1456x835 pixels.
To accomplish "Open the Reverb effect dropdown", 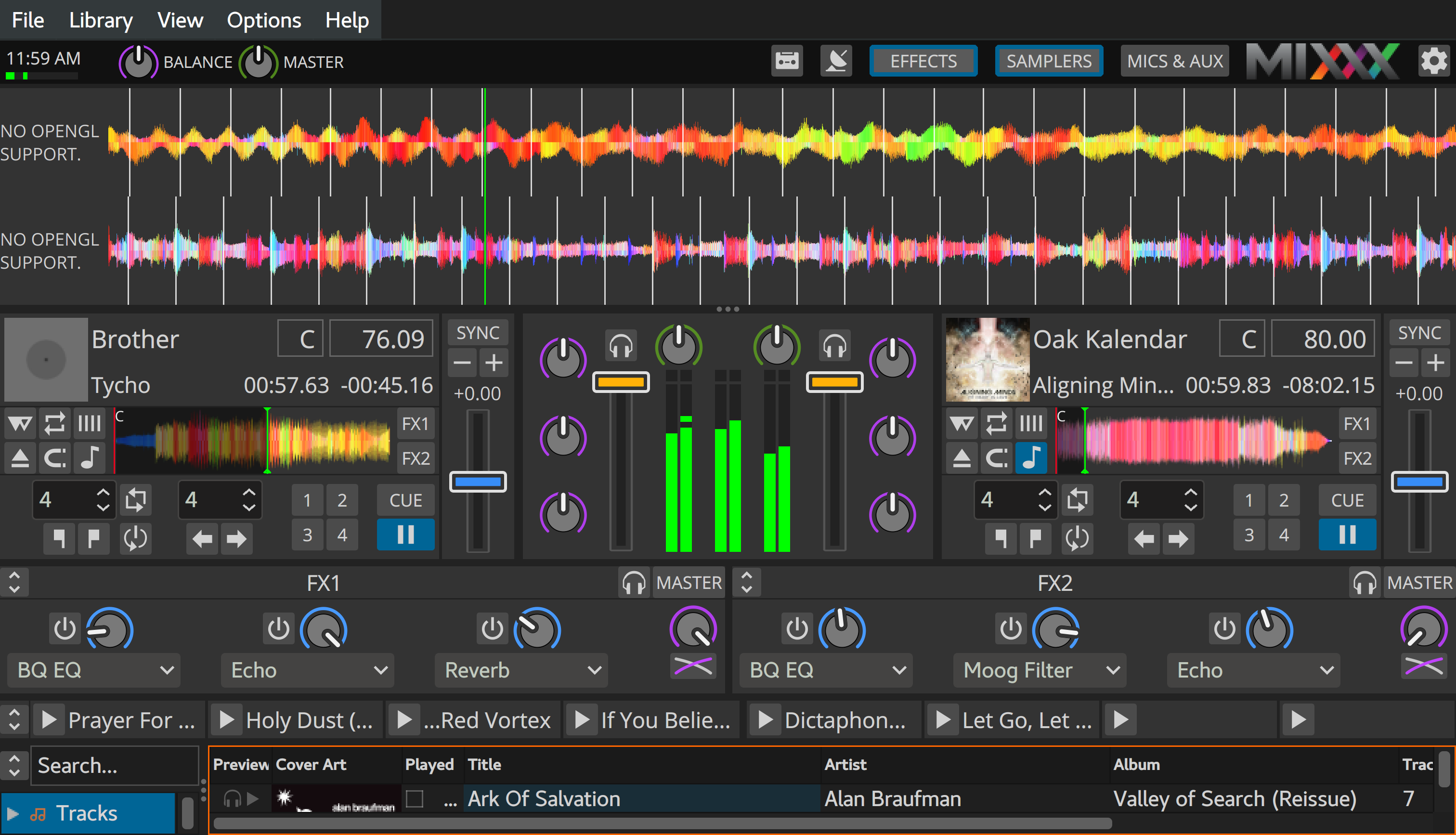I will [521, 670].
